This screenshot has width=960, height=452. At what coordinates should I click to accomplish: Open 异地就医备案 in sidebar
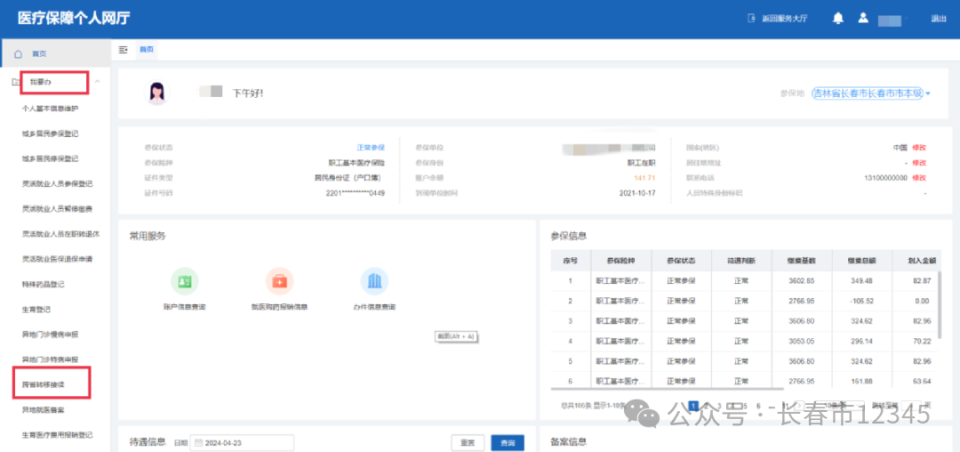click(x=43, y=410)
